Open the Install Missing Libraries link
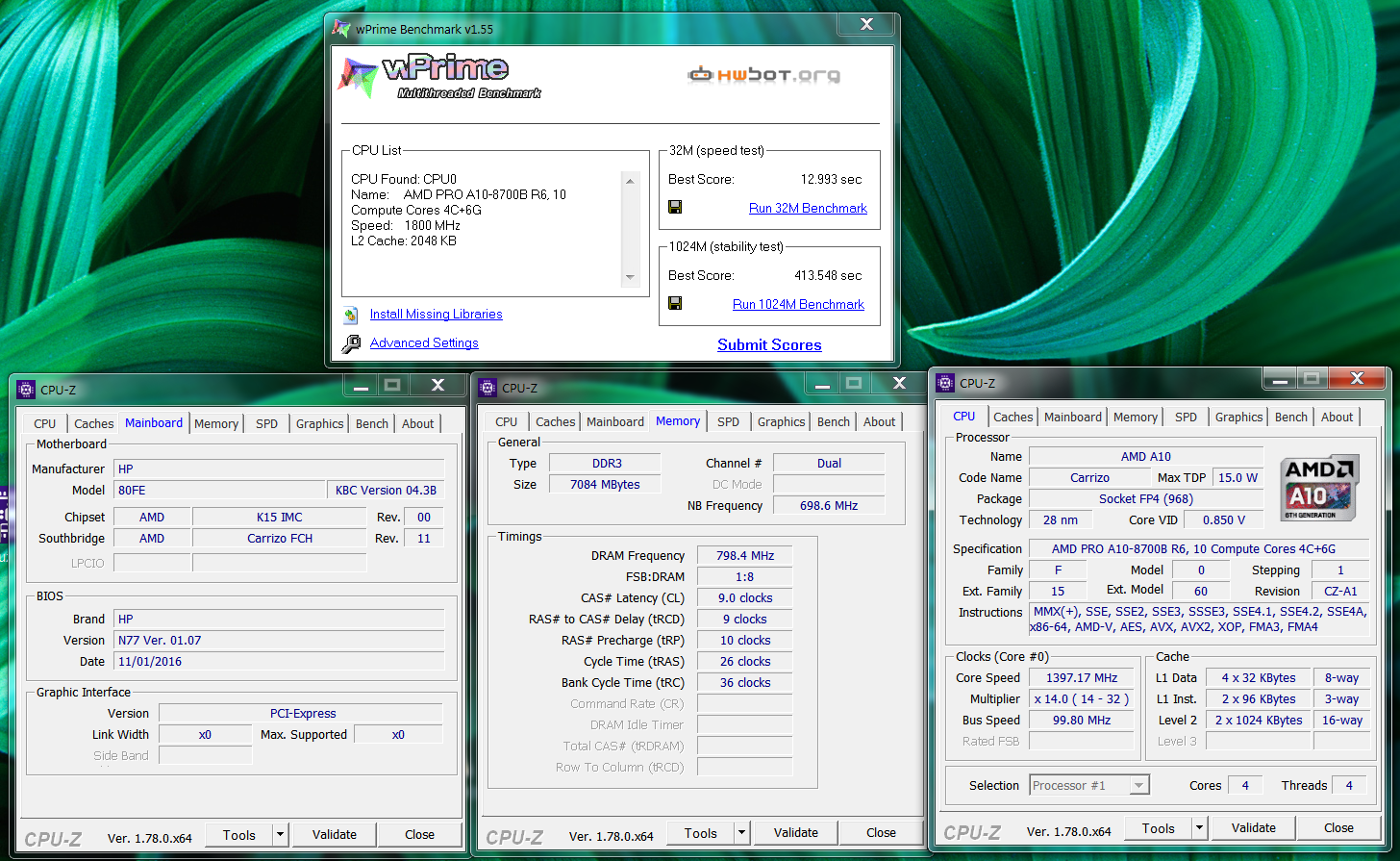This screenshot has height=861, width=1400. coord(436,314)
